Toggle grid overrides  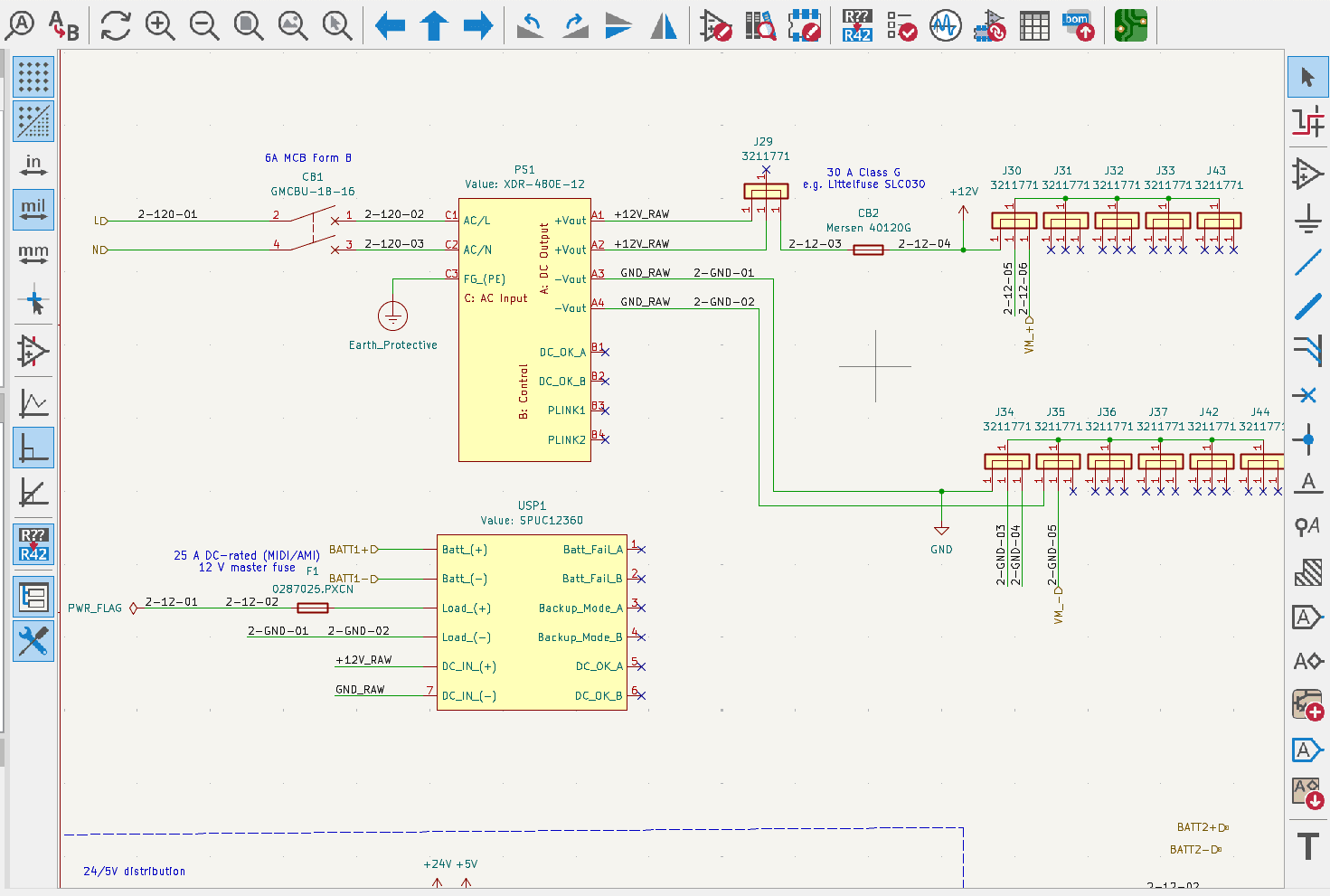coord(33,121)
